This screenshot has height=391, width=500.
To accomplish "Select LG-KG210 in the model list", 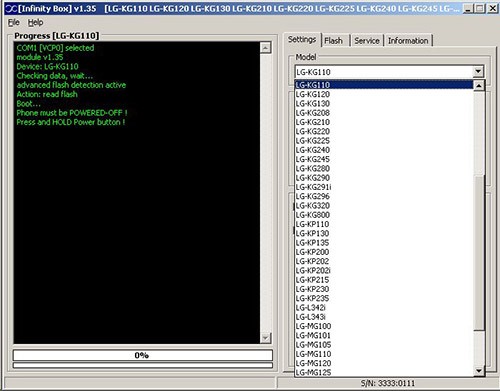I will click(384, 122).
